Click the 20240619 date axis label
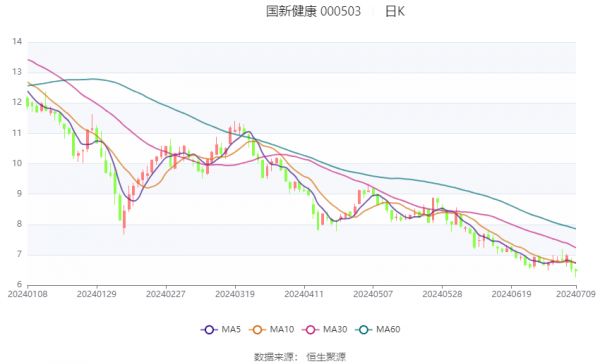 pyautogui.click(x=511, y=294)
